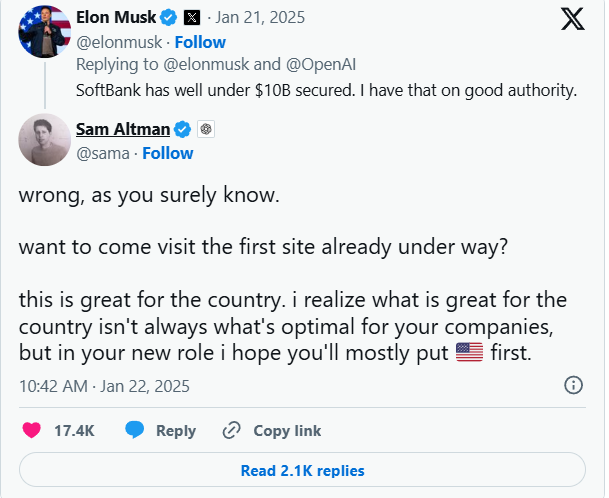Open the Sam Altman name link
The image size is (609, 498).
pyautogui.click(x=123, y=129)
